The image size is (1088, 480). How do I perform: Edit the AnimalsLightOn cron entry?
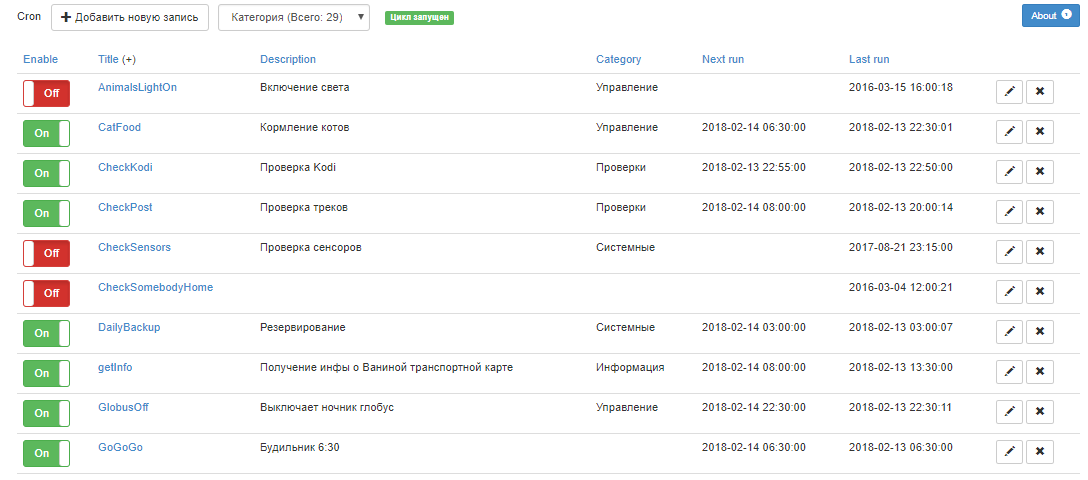[x=1010, y=92]
